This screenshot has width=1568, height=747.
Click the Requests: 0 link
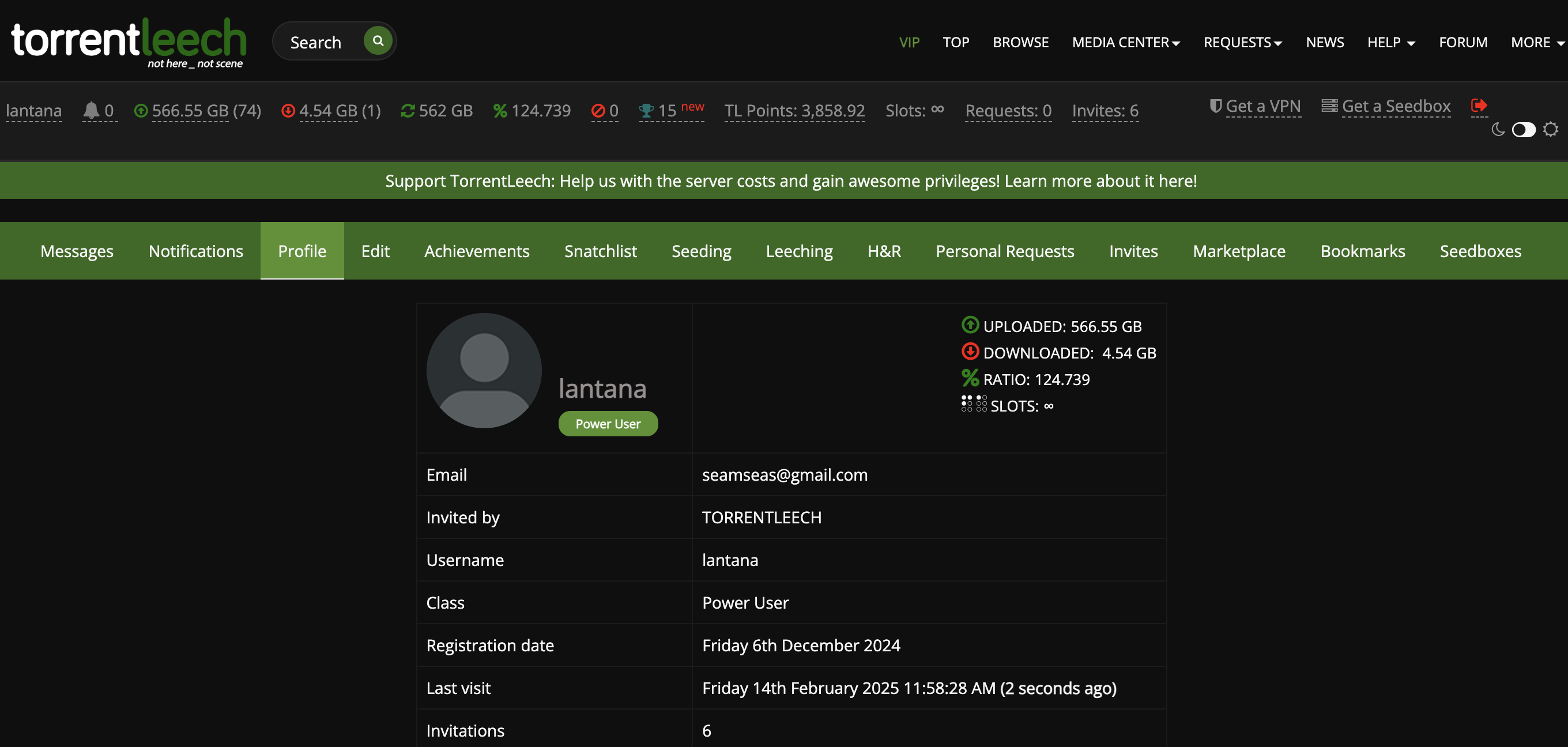point(1008,111)
